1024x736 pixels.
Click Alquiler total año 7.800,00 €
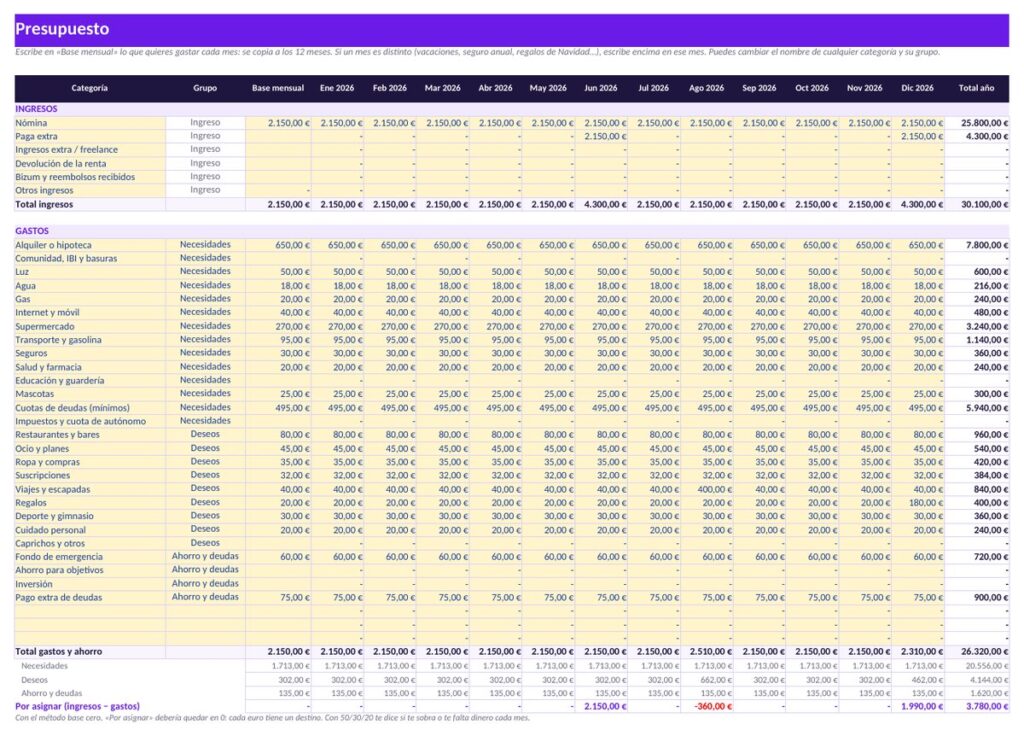[976, 245]
